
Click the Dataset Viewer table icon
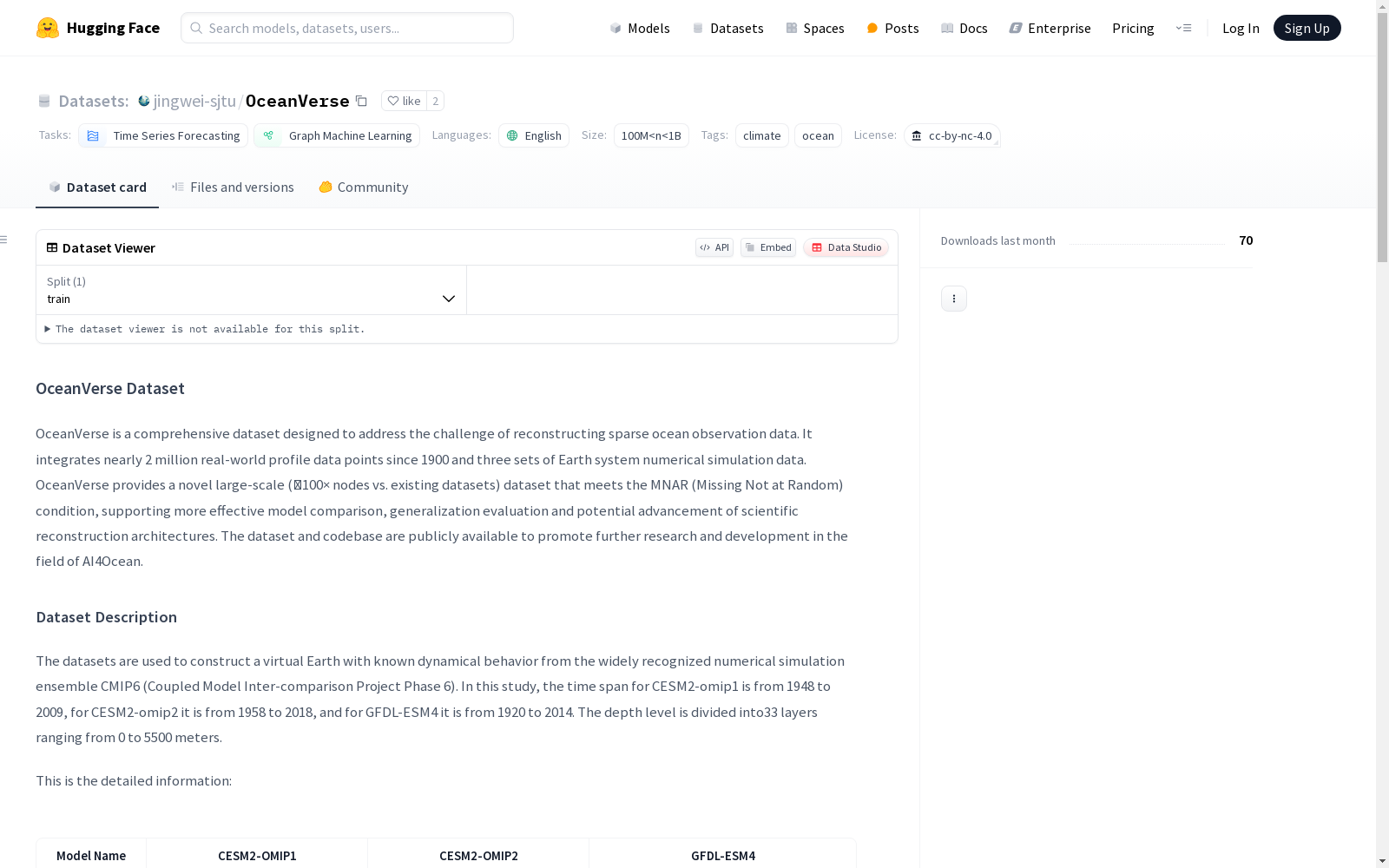coord(52,247)
